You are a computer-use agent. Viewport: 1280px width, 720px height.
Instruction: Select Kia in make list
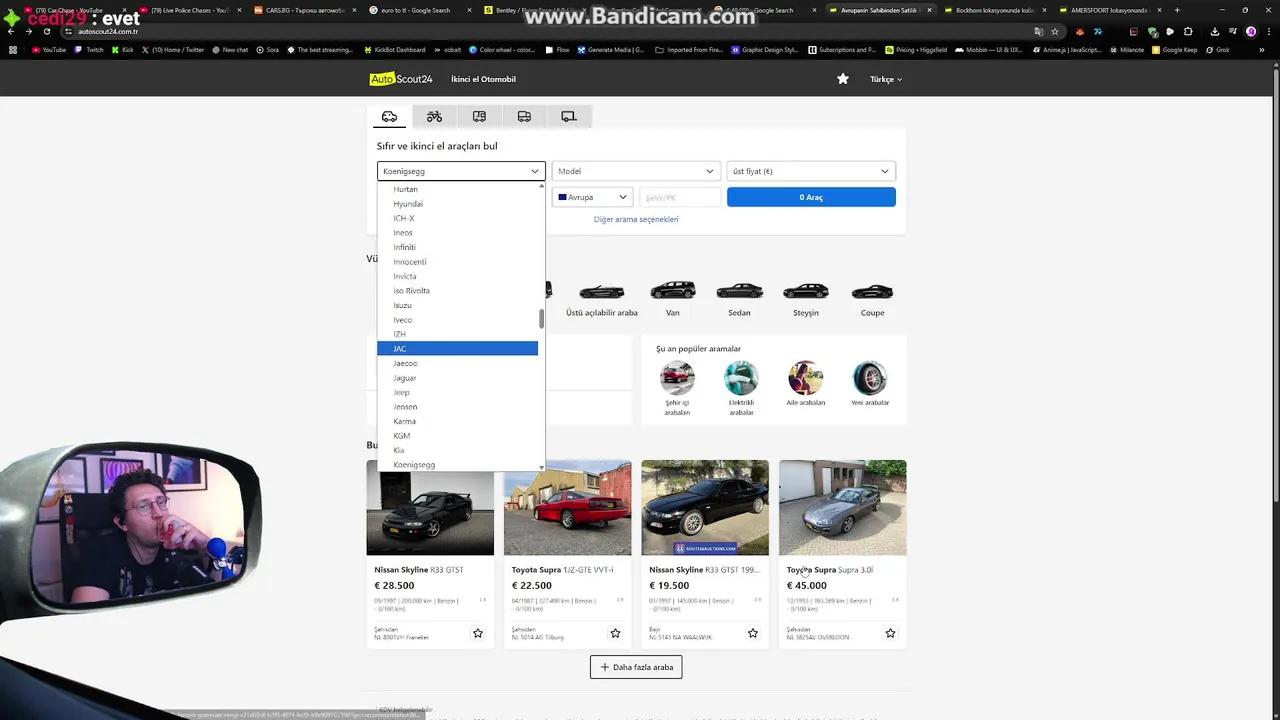457,450
